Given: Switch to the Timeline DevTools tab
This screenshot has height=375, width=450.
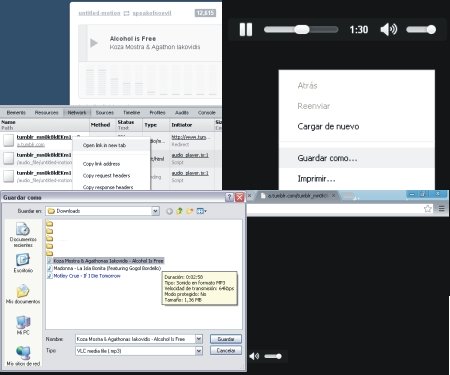Looking at the screenshot, I should click(132, 113).
